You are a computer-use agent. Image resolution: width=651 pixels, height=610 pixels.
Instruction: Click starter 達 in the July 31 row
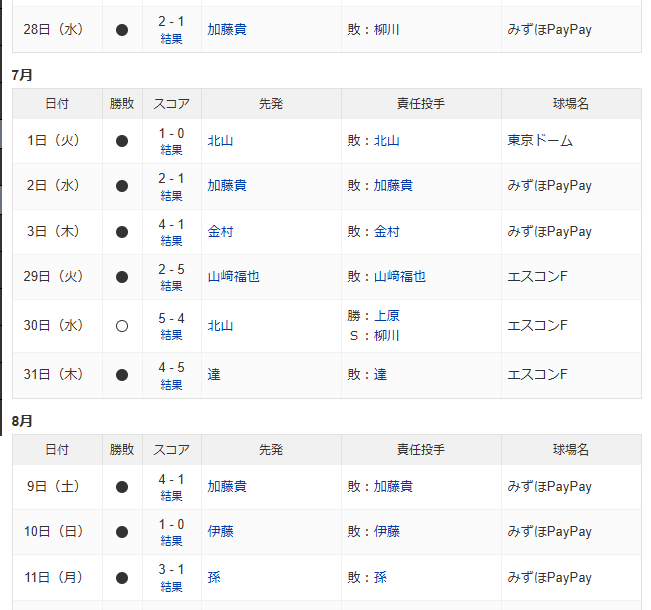pyautogui.click(x=214, y=374)
